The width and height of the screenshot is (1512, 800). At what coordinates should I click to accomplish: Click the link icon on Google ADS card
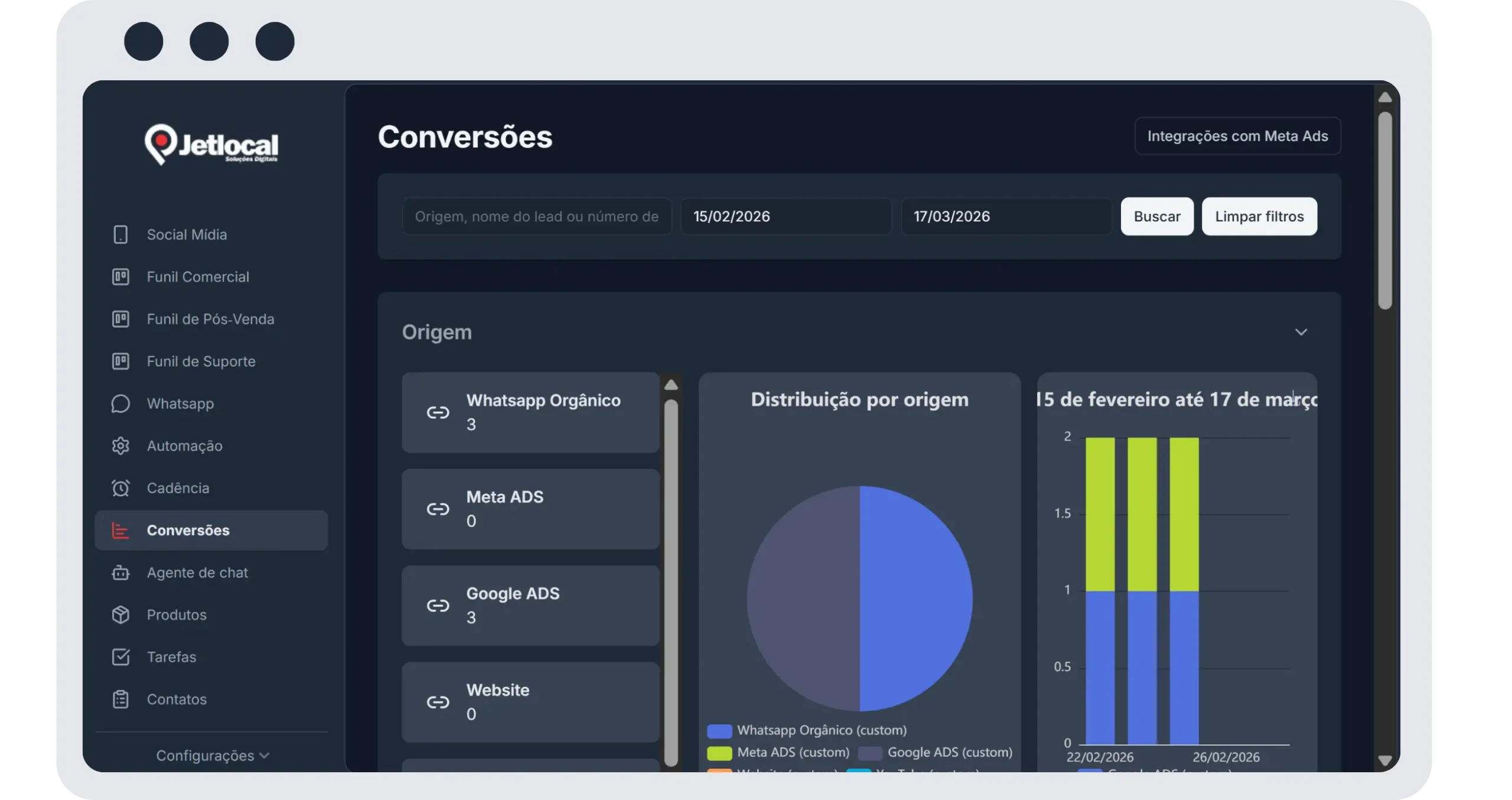coord(438,605)
